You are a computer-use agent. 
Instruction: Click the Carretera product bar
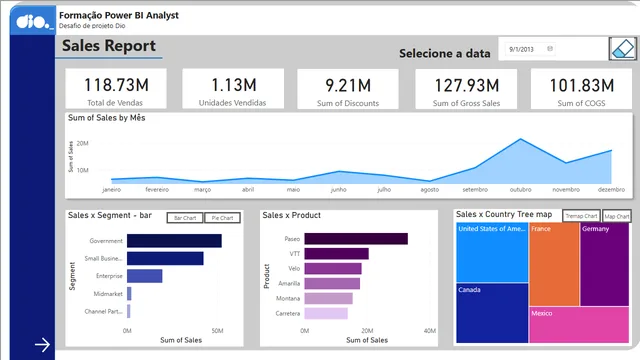pos(326,313)
